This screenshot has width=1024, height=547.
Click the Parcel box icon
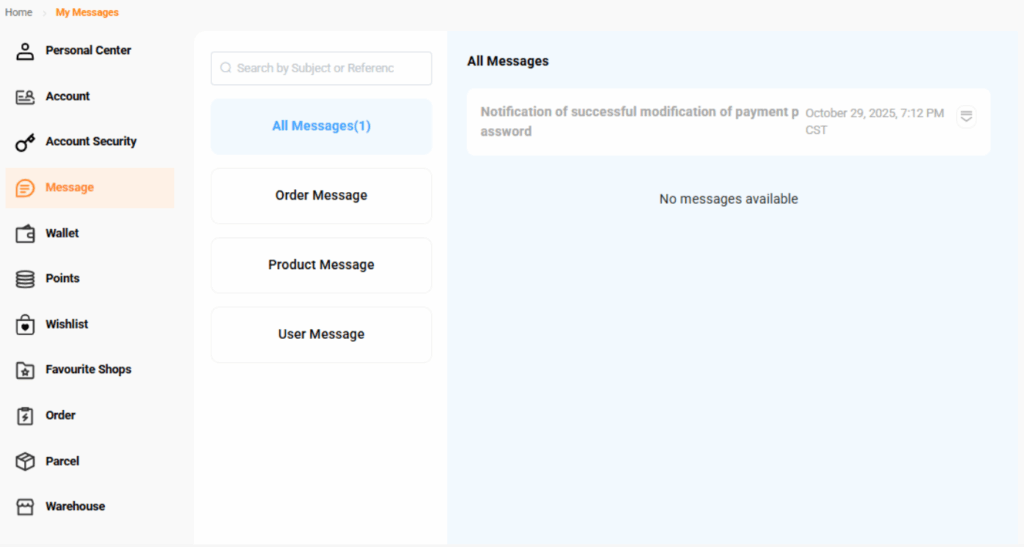(x=26, y=461)
